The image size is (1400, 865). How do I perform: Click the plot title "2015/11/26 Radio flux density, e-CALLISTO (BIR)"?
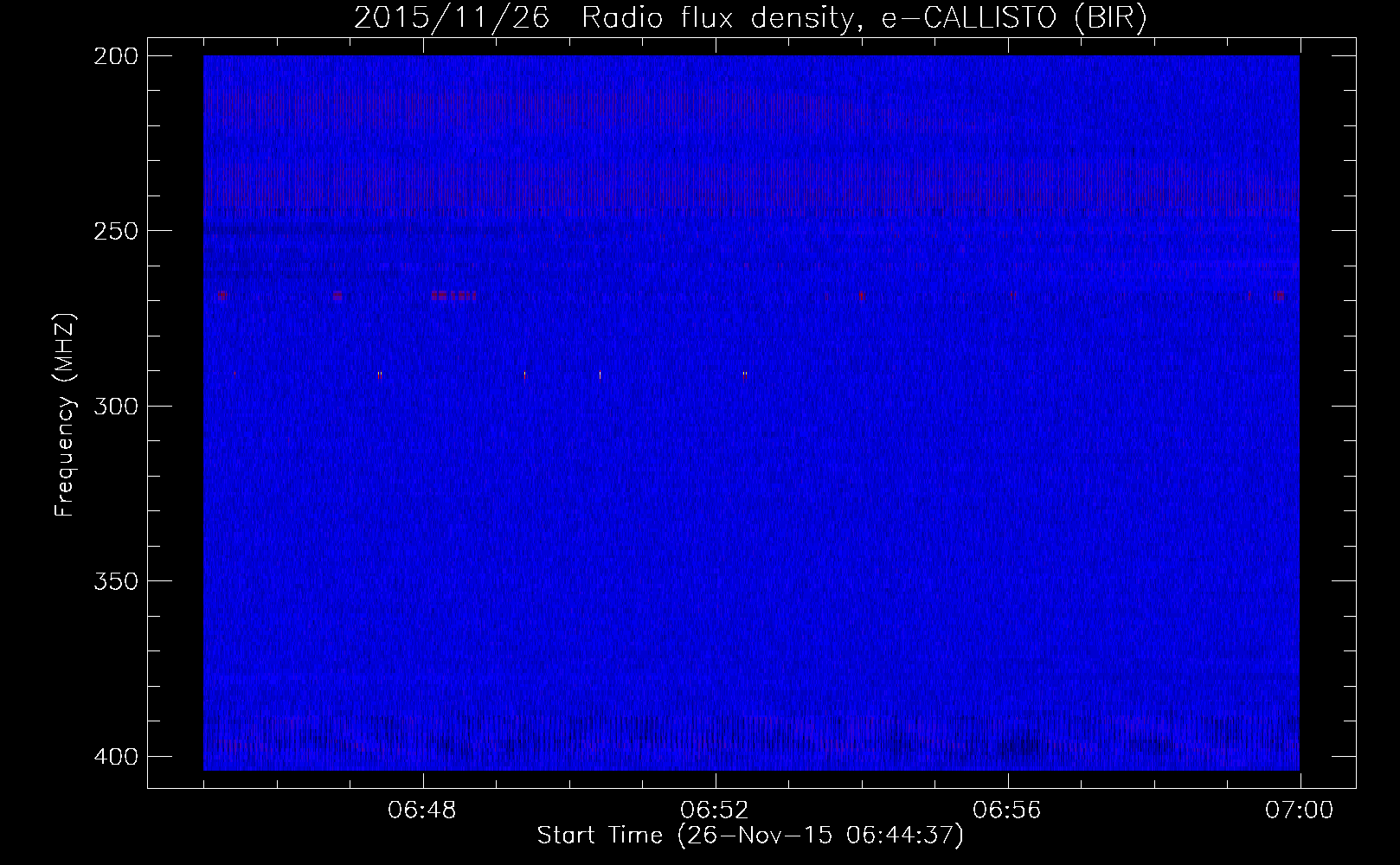[750, 18]
